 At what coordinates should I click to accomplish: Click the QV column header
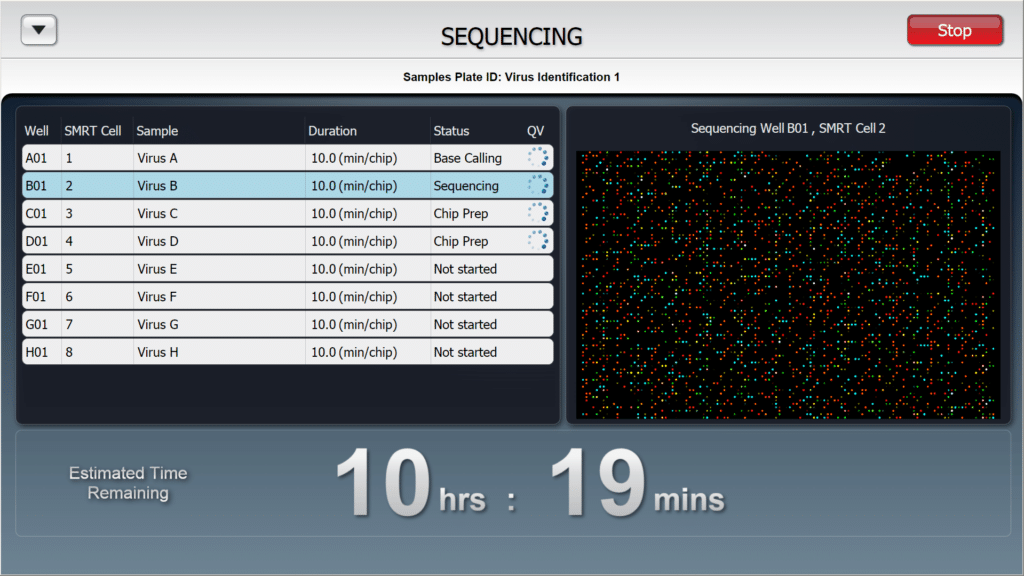536,131
